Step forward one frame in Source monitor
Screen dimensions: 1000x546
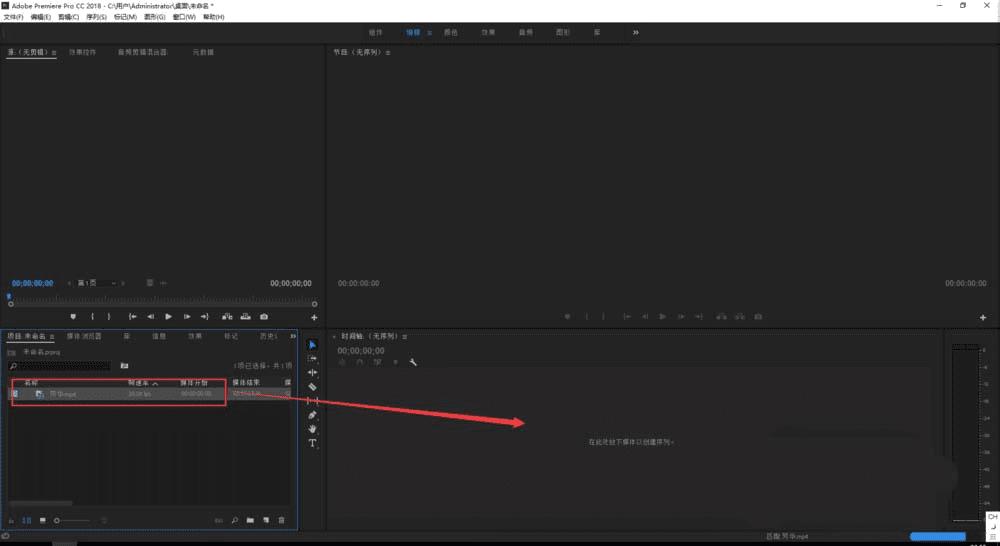[x=187, y=316]
